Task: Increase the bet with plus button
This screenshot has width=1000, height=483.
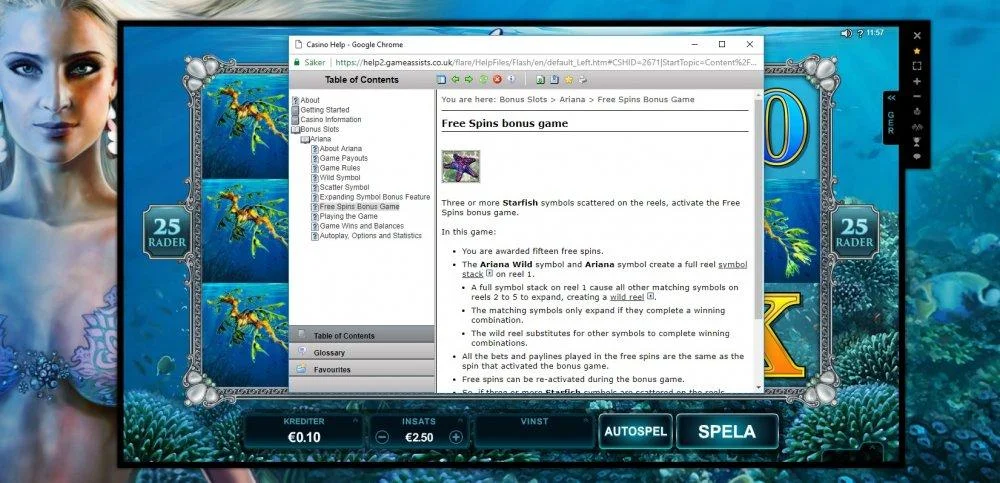Action: 455,437
